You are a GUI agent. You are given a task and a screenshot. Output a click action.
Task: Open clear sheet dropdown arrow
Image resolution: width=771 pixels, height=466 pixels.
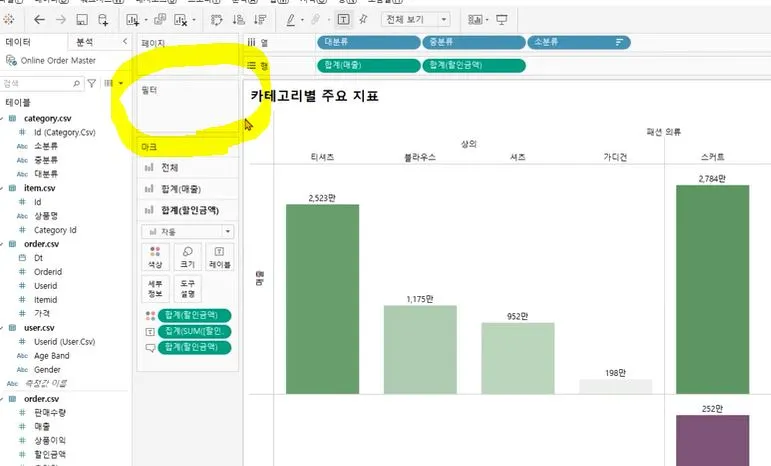click(x=194, y=20)
